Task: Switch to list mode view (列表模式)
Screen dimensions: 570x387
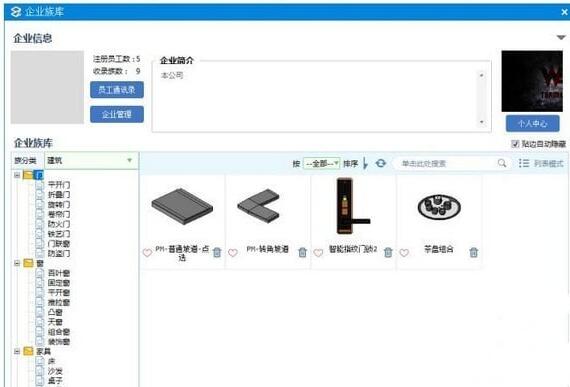Action: tap(541, 163)
